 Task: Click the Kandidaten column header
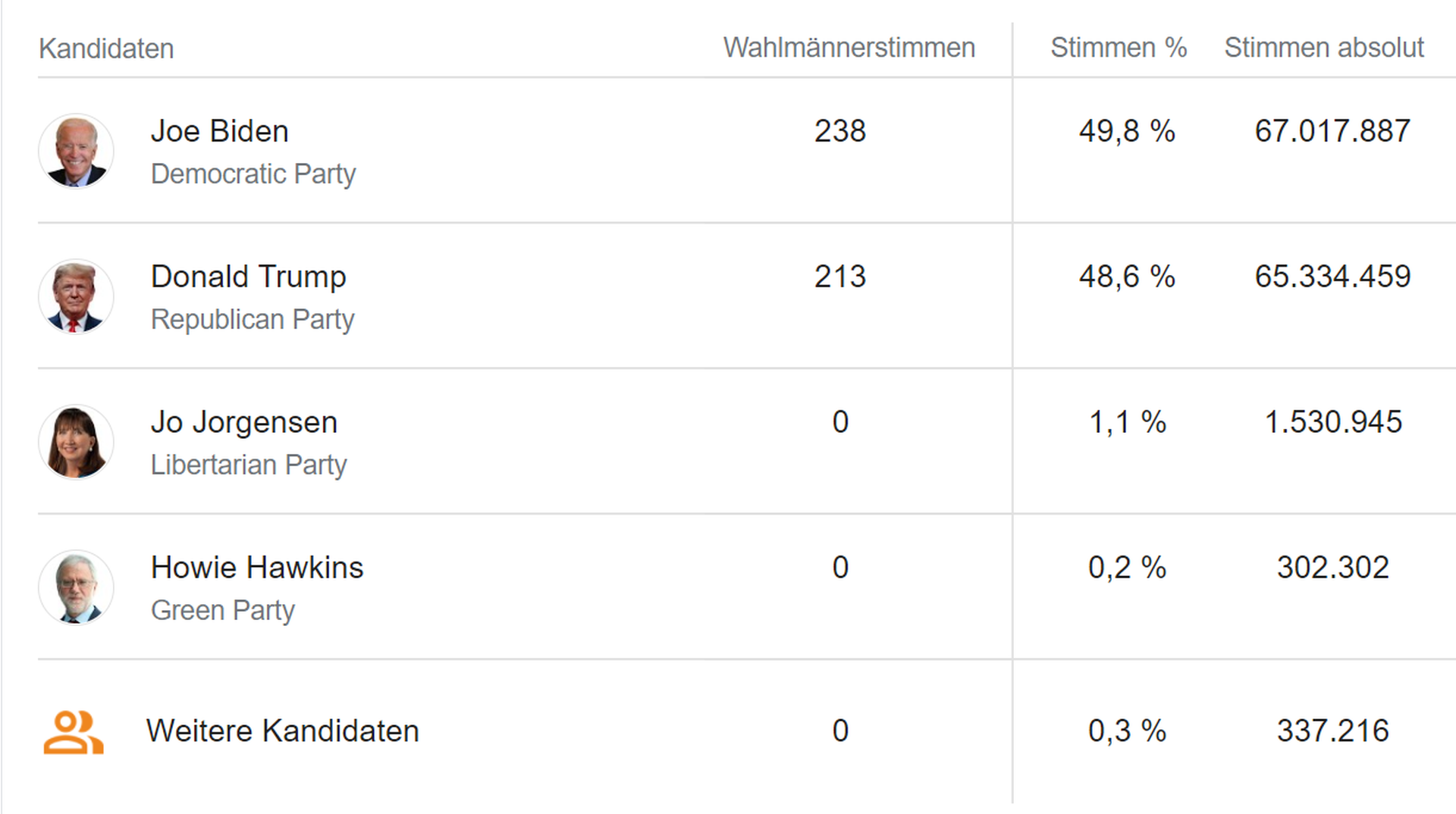click(x=106, y=49)
